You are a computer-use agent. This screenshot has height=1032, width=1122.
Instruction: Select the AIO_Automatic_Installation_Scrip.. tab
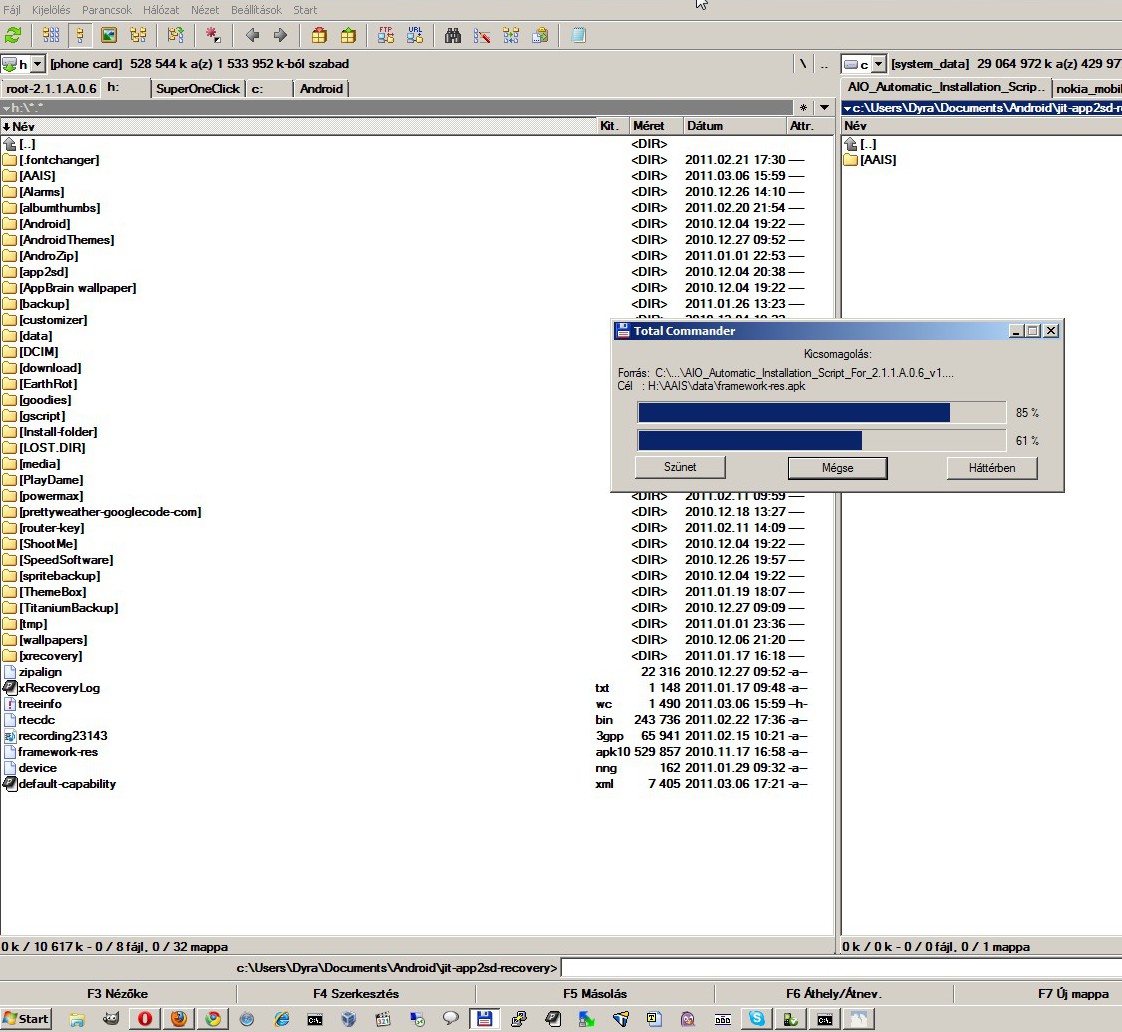[x=946, y=87]
